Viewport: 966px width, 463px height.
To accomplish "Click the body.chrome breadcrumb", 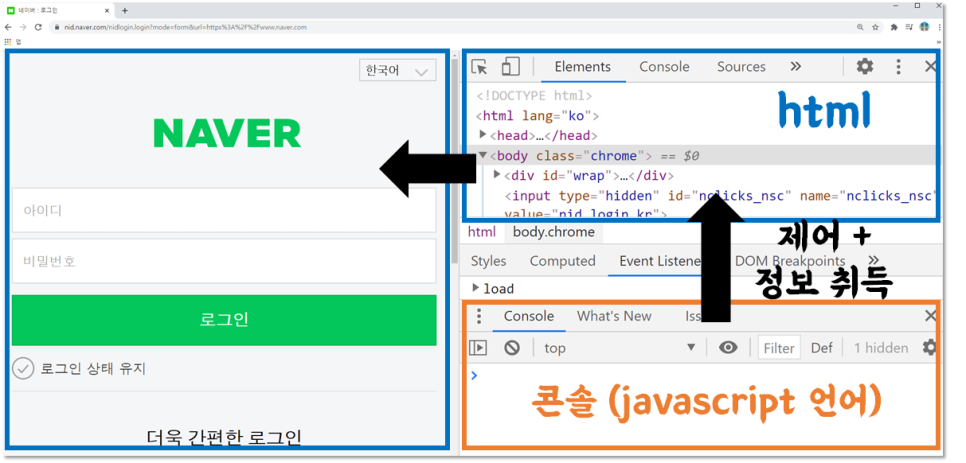I will coord(554,232).
